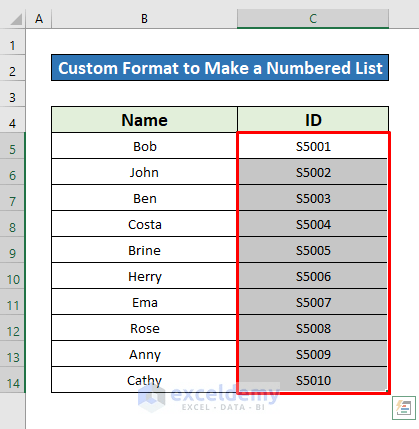This screenshot has height=429, width=419.
Task: Select the cell containing Herry
Action: pos(144,276)
